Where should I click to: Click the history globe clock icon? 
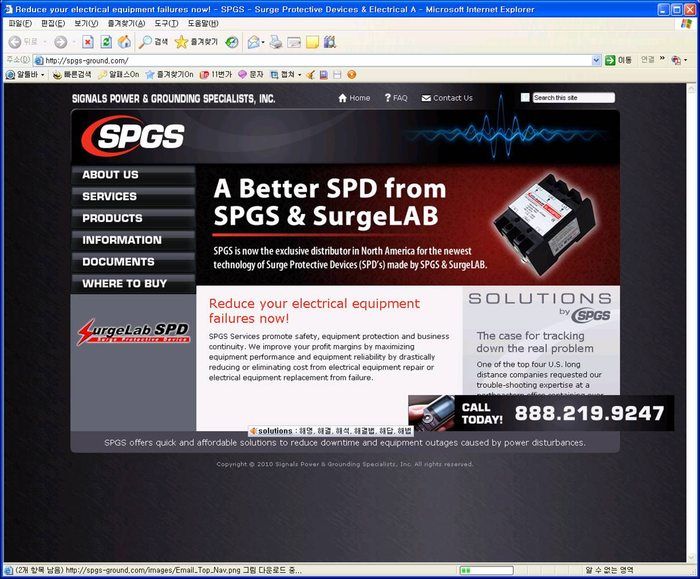232,42
